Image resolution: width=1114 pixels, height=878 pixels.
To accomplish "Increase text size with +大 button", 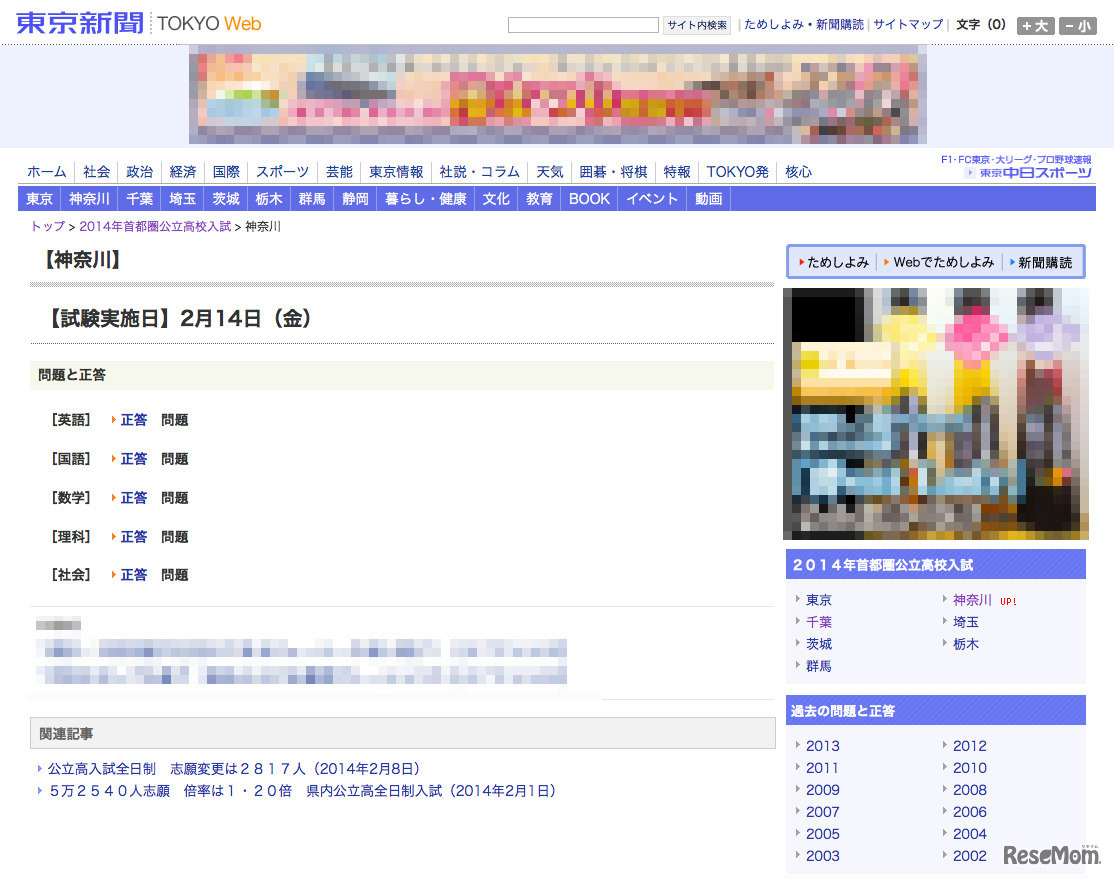I will 1035,26.
